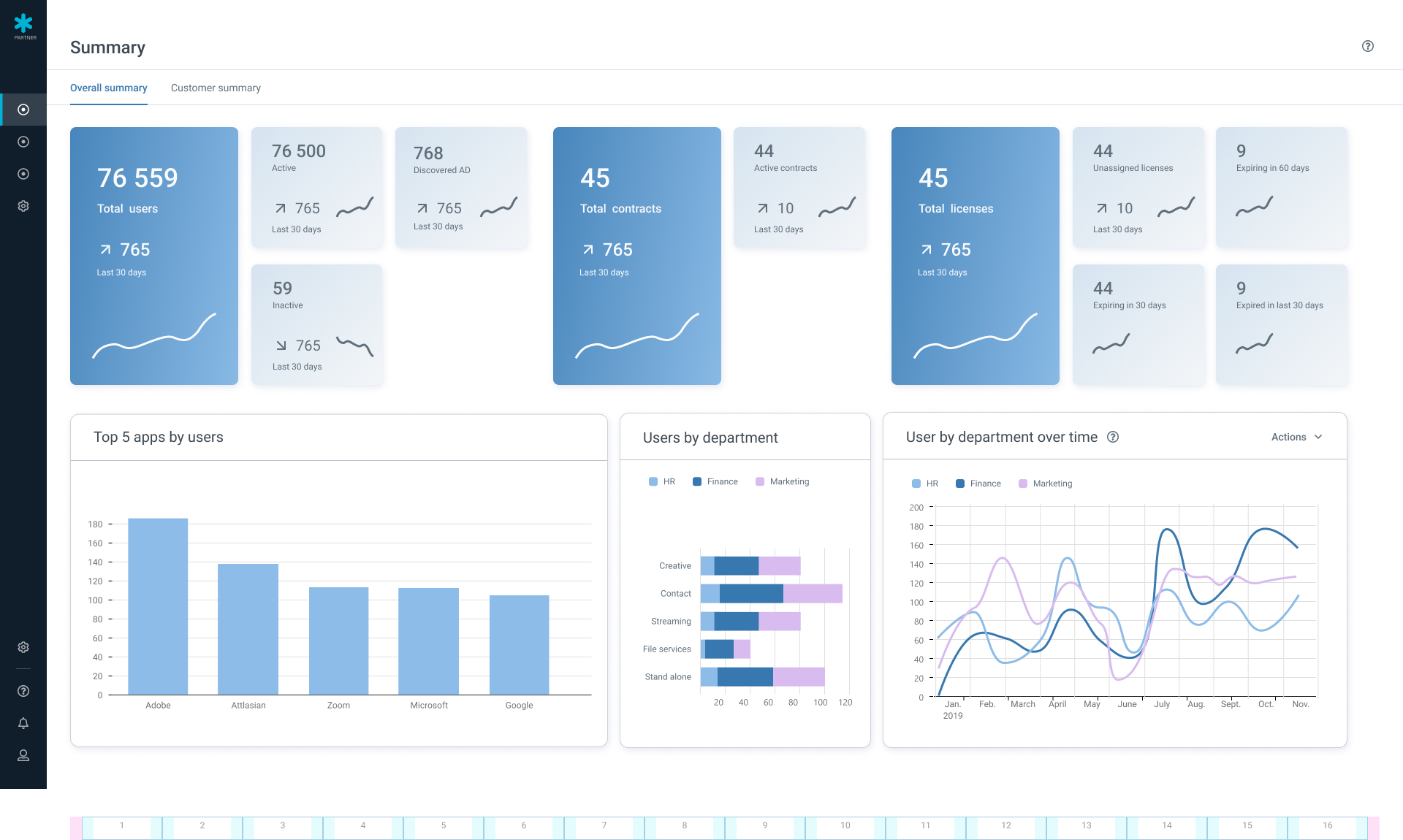
Task: Toggle Finance legend in Users by department
Action: tap(715, 481)
